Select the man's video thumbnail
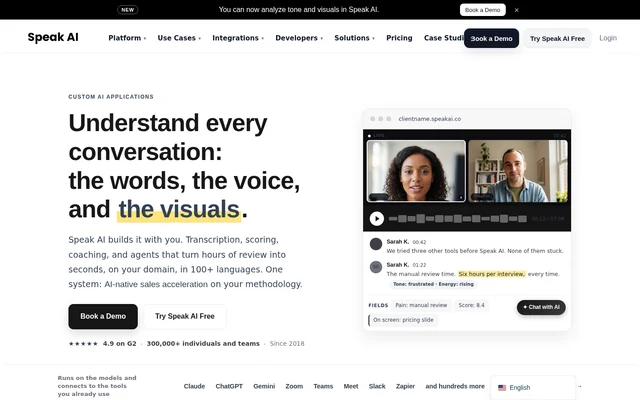The width and height of the screenshot is (640, 400). pos(518,171)
